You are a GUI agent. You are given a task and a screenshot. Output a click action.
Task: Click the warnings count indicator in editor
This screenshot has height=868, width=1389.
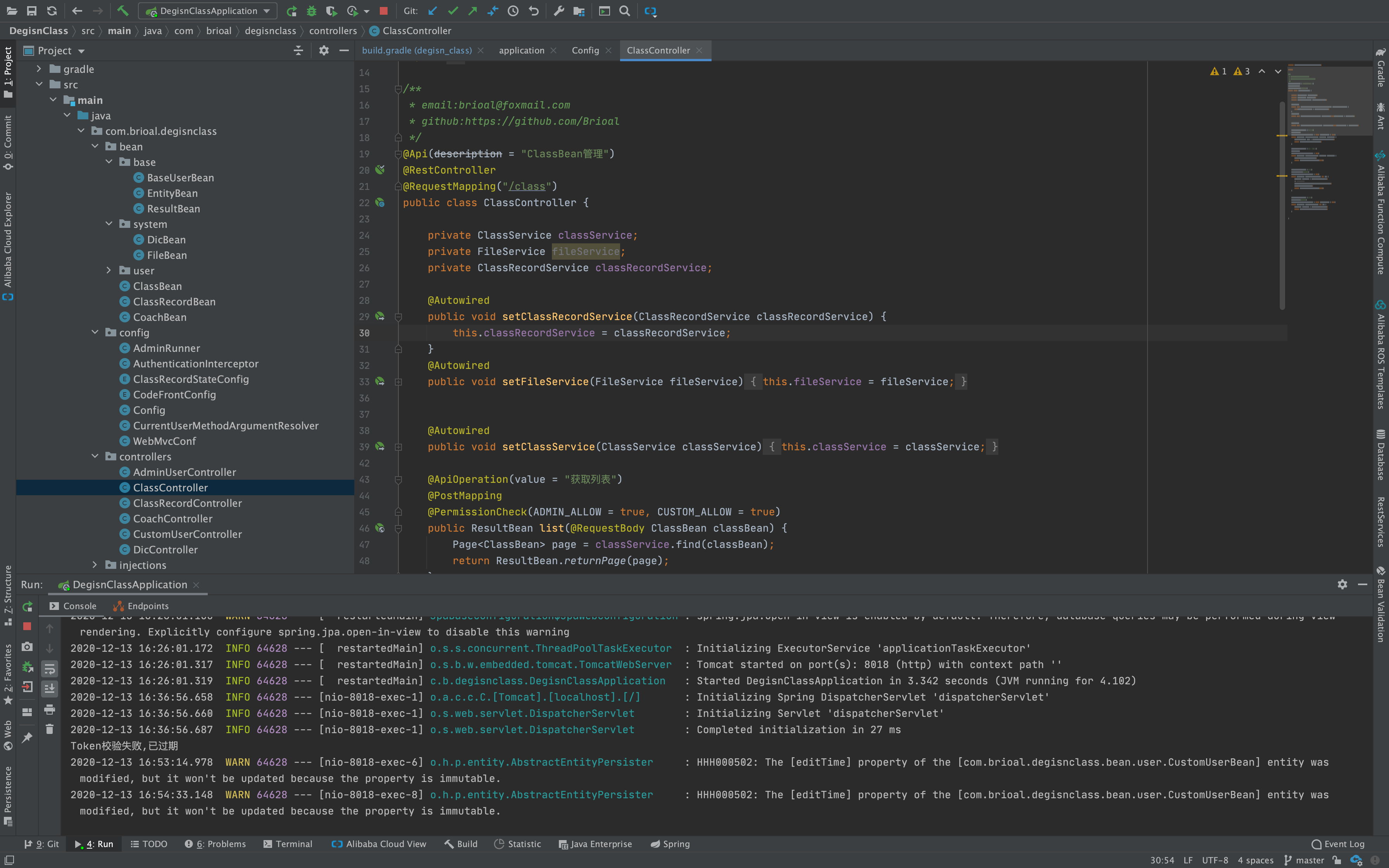1230,71
